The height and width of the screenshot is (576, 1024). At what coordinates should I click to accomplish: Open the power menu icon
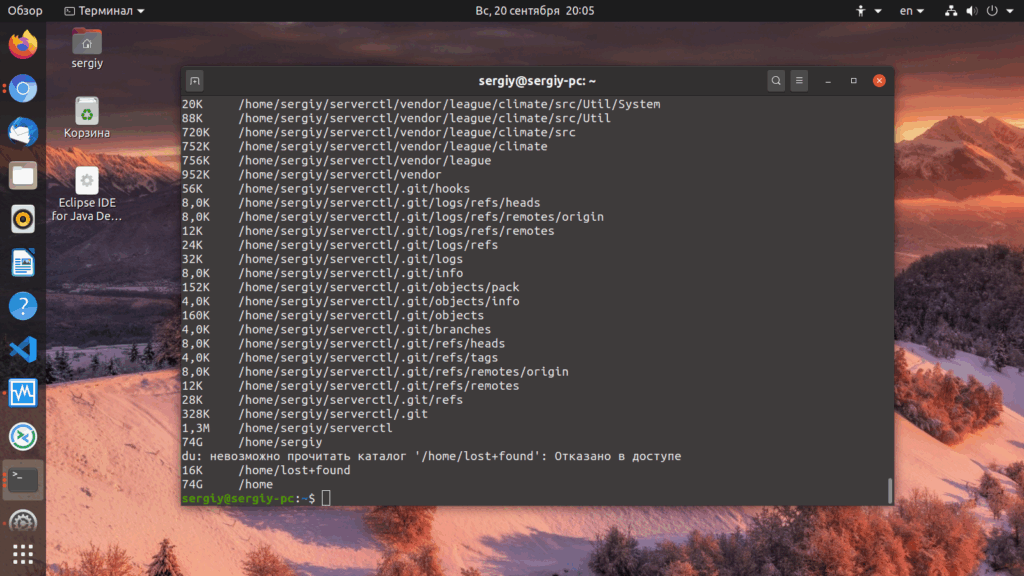click(x=992, y=10)
